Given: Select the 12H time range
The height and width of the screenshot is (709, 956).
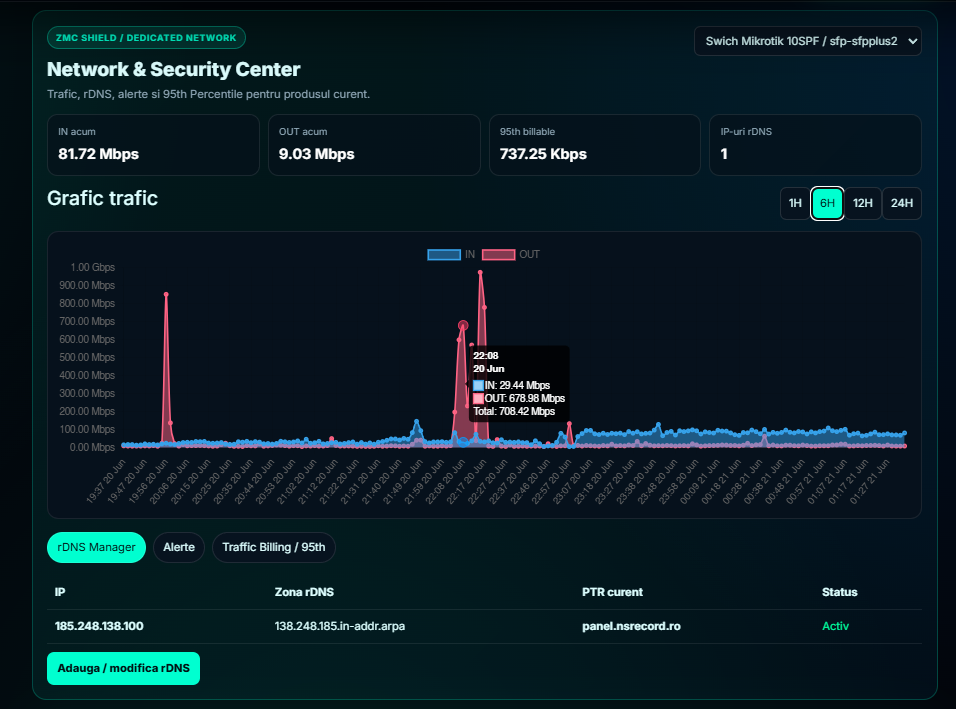Looking at the screenshot, I should 863,203.
